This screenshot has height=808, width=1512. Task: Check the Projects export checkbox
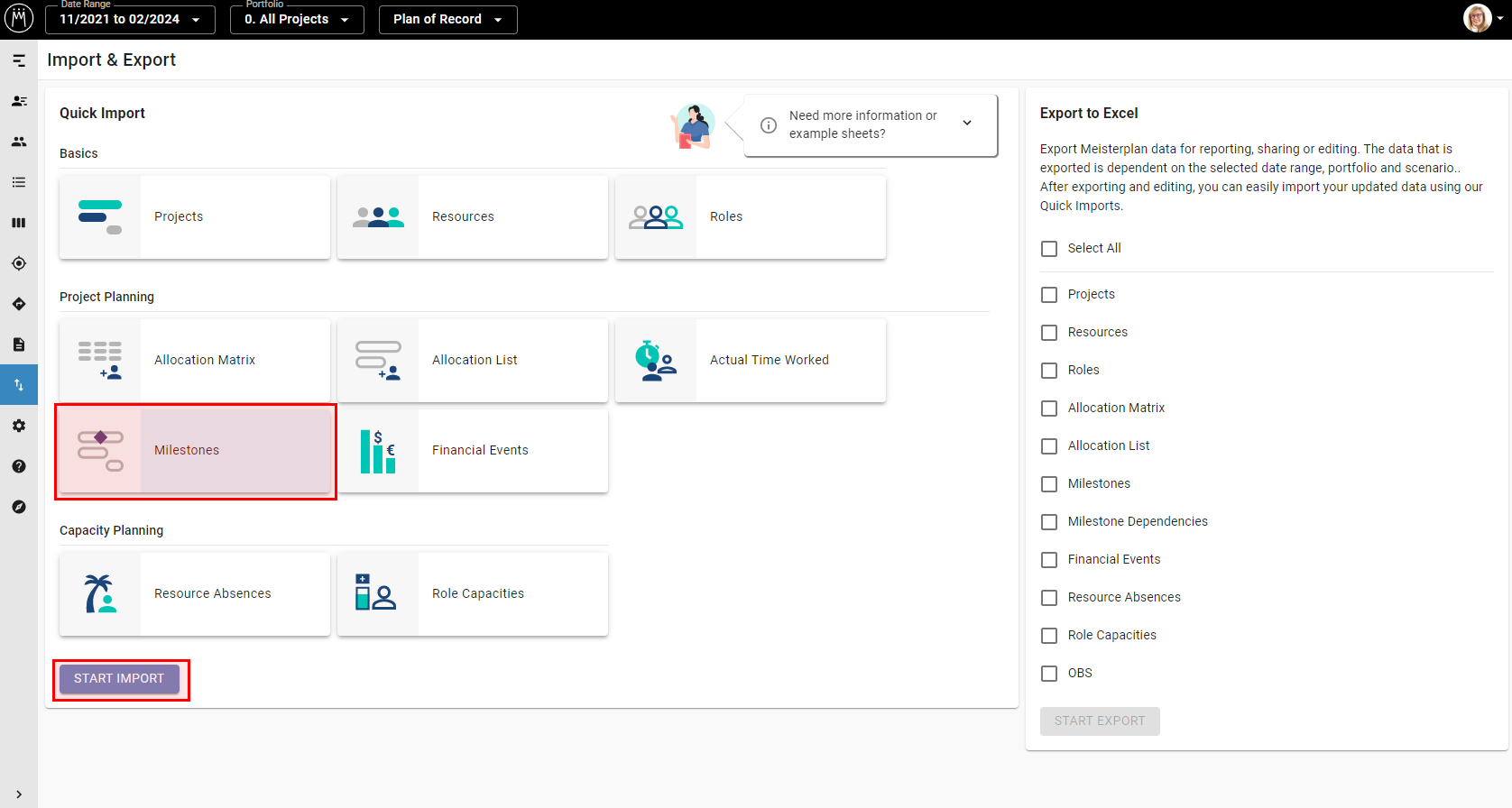pyautogui.click(x=1049, y=295)
